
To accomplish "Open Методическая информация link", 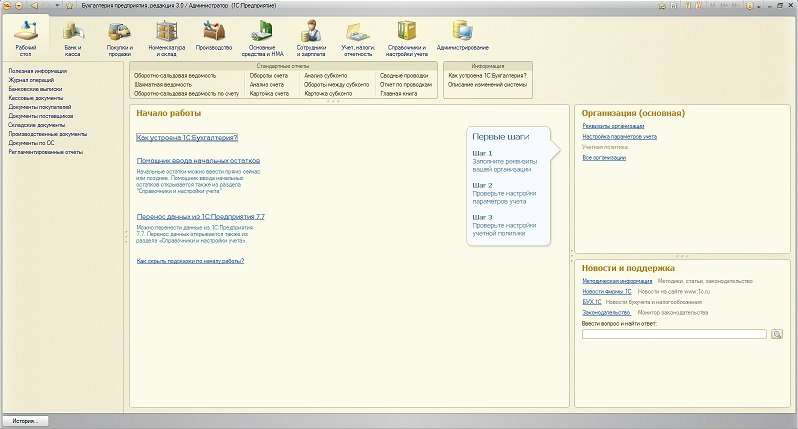I will (617, 281).
